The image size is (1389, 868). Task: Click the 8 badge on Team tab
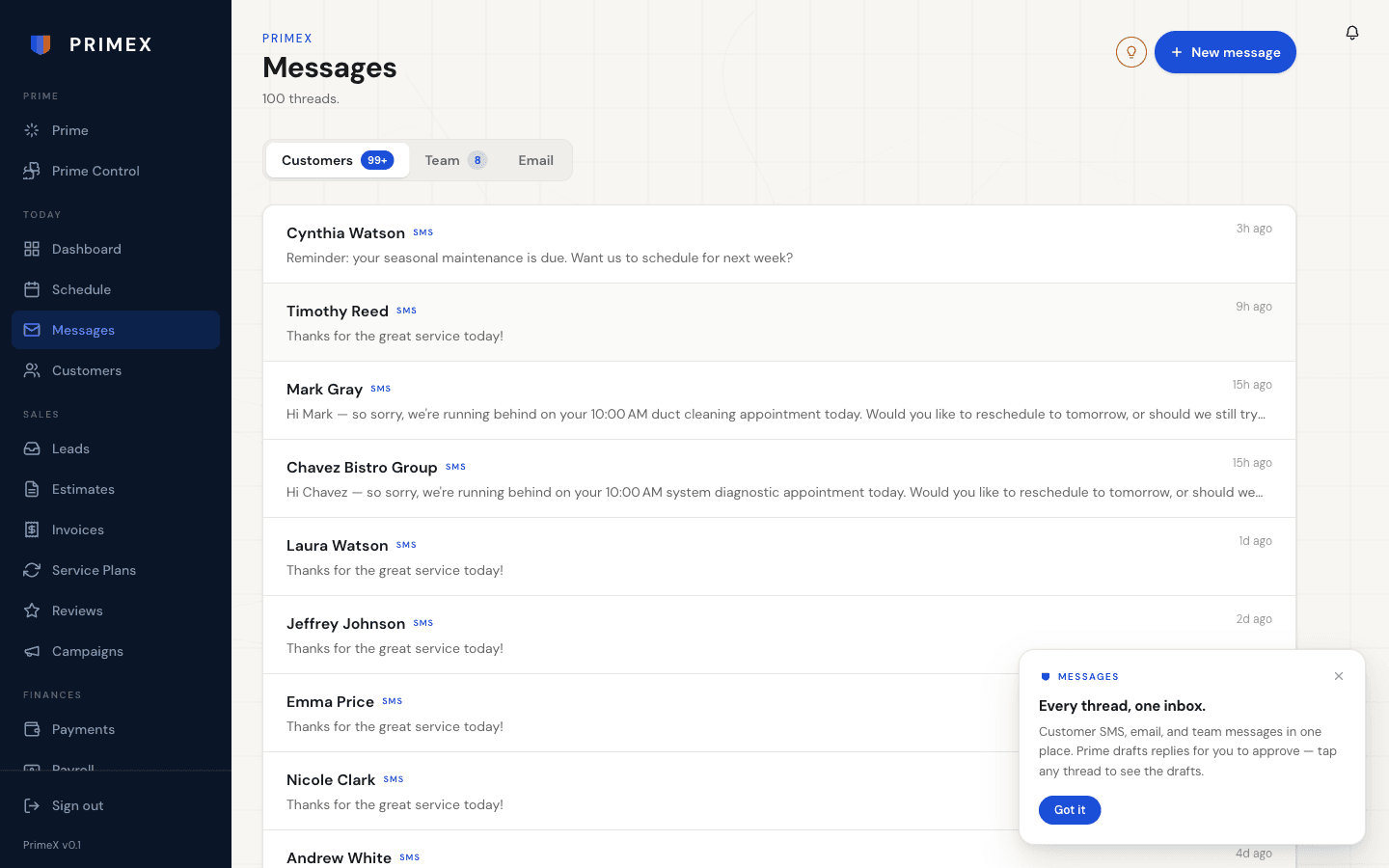(x=477, y=160)
